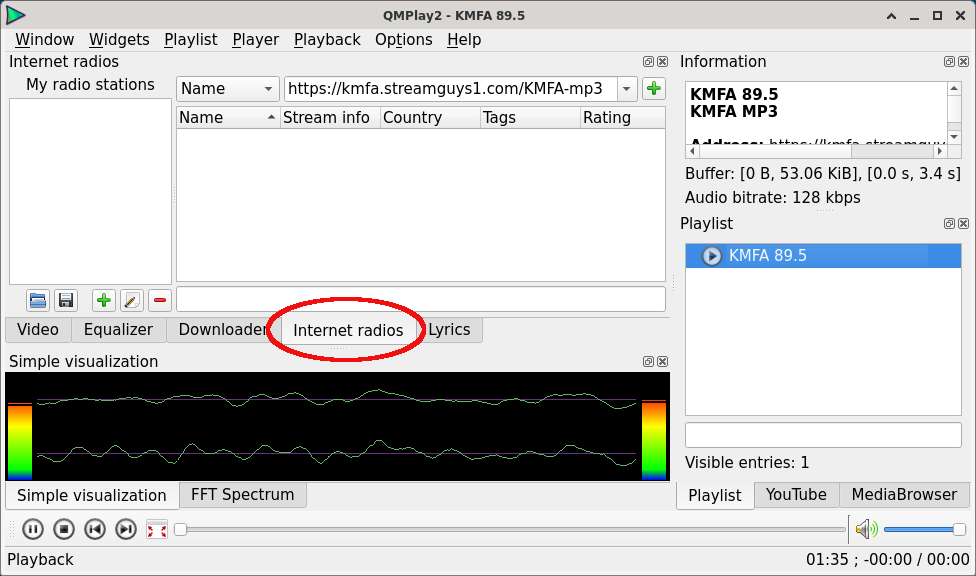
Task: Edit the selected radio station with the pencil icon
Action: [x=131, y=301]
